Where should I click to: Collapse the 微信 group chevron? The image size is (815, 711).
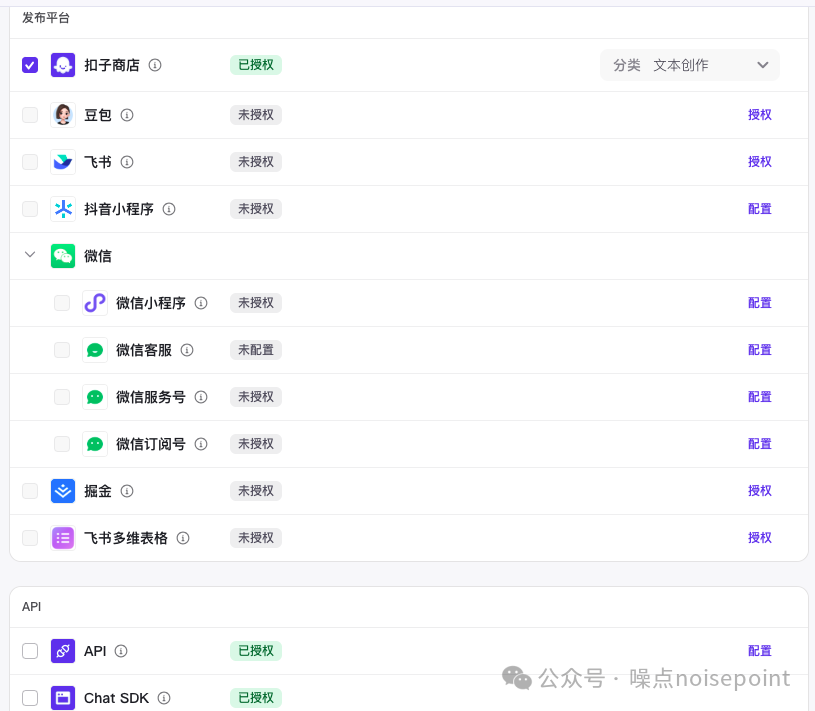[x=30, y=255]
